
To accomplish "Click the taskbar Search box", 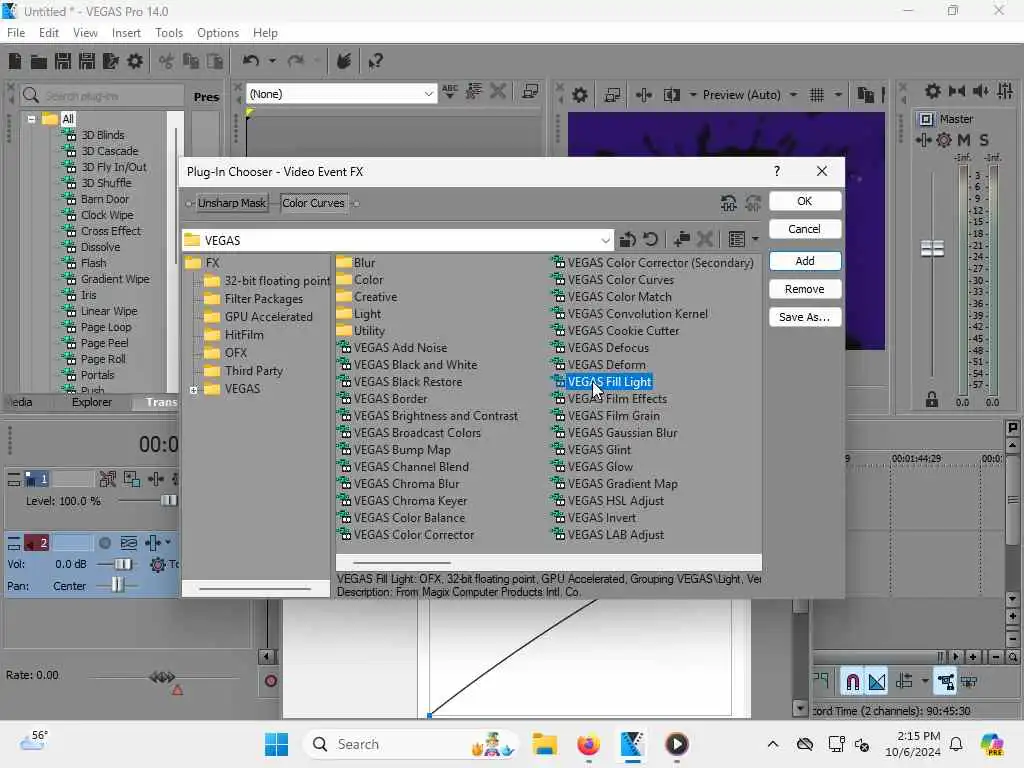I will pos(410,744).
